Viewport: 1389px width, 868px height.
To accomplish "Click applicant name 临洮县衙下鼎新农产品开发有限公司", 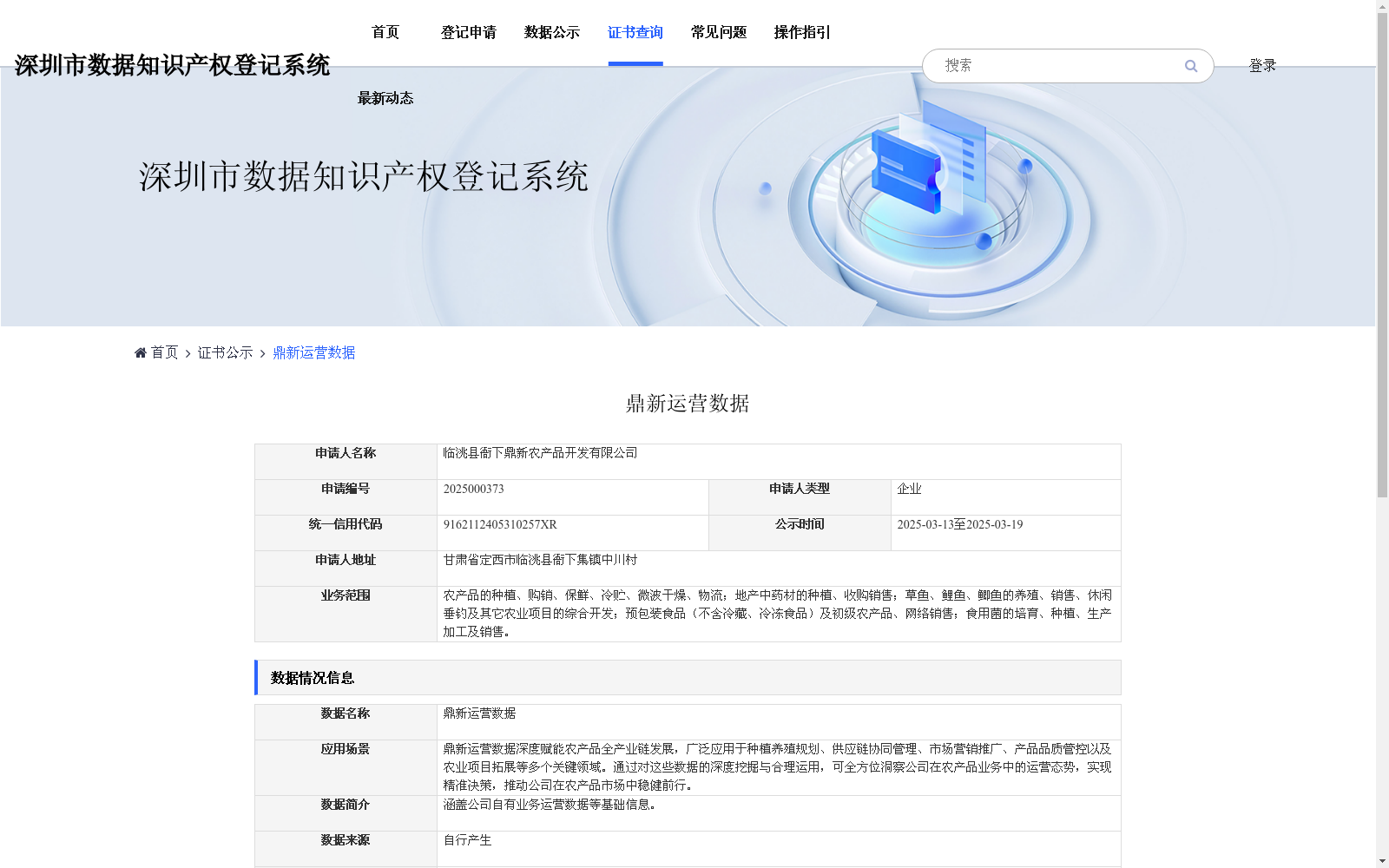I will coord(540,453).
